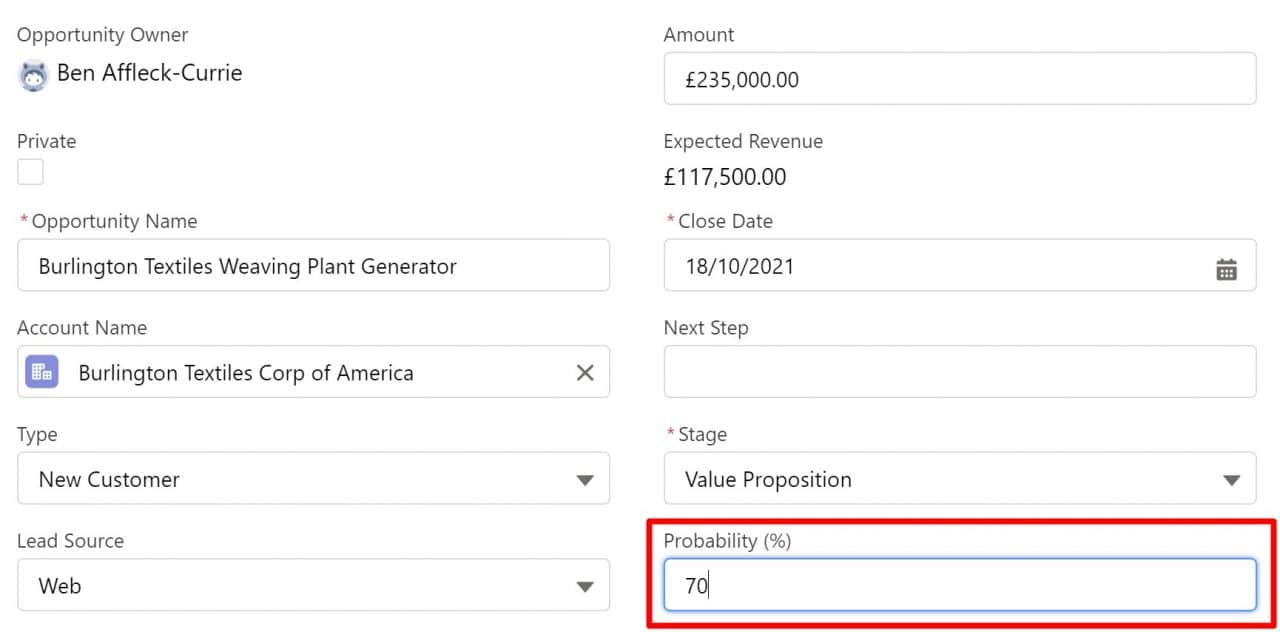The height and width of the screenshot is (632, 1280).
Task: Click the owner name Ben Affleck-Currie
Action: coord(149,73)
